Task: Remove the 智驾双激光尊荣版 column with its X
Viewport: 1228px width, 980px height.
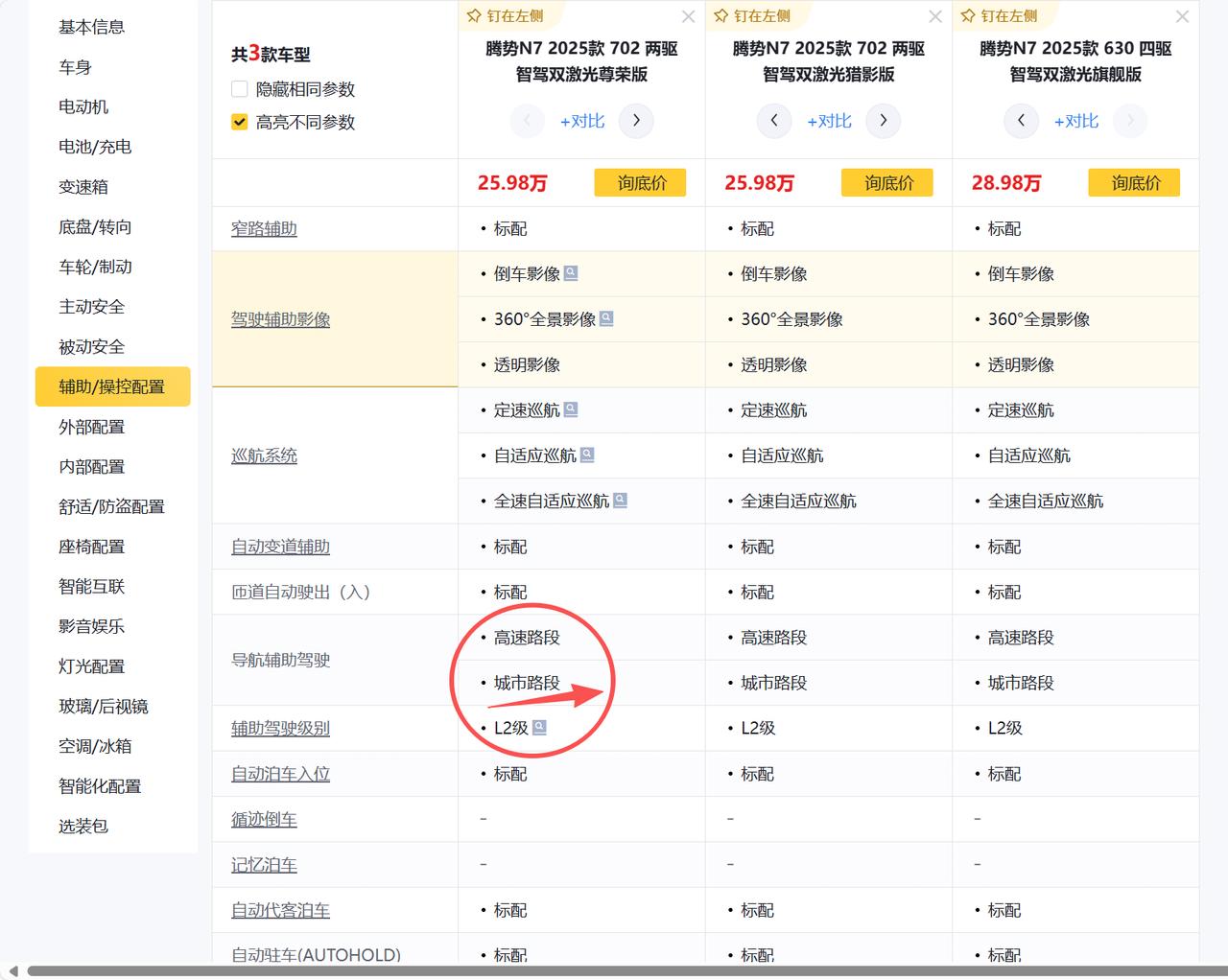Action: coord(688,16)
